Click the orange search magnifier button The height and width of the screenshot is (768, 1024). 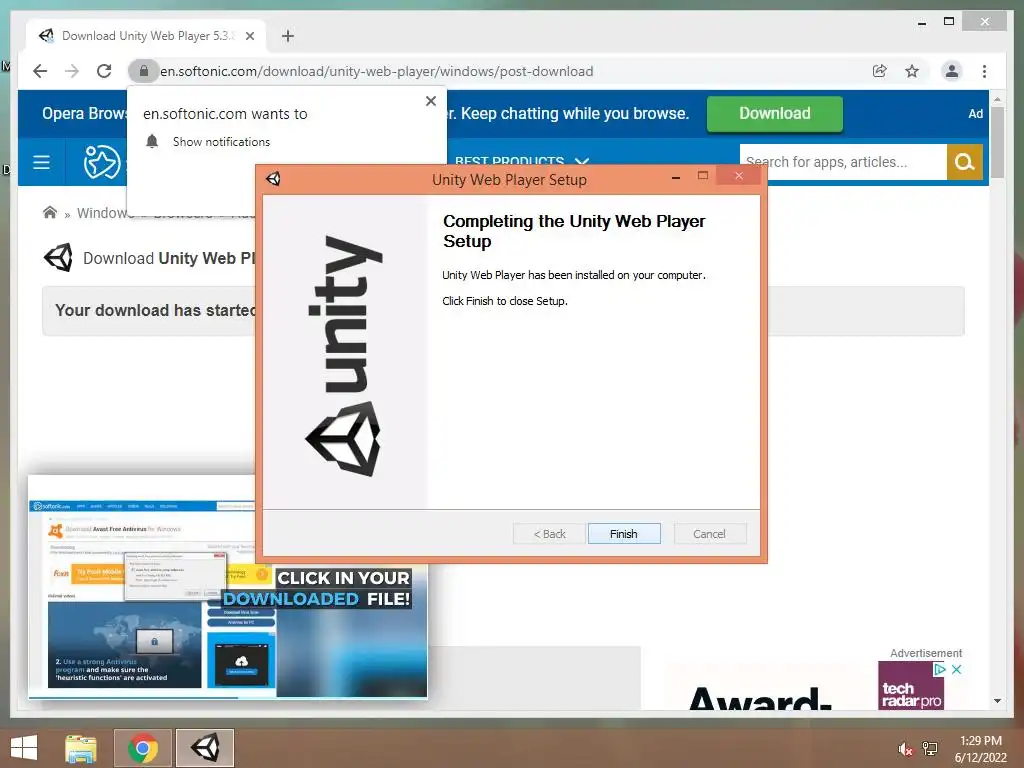point(965,162)
